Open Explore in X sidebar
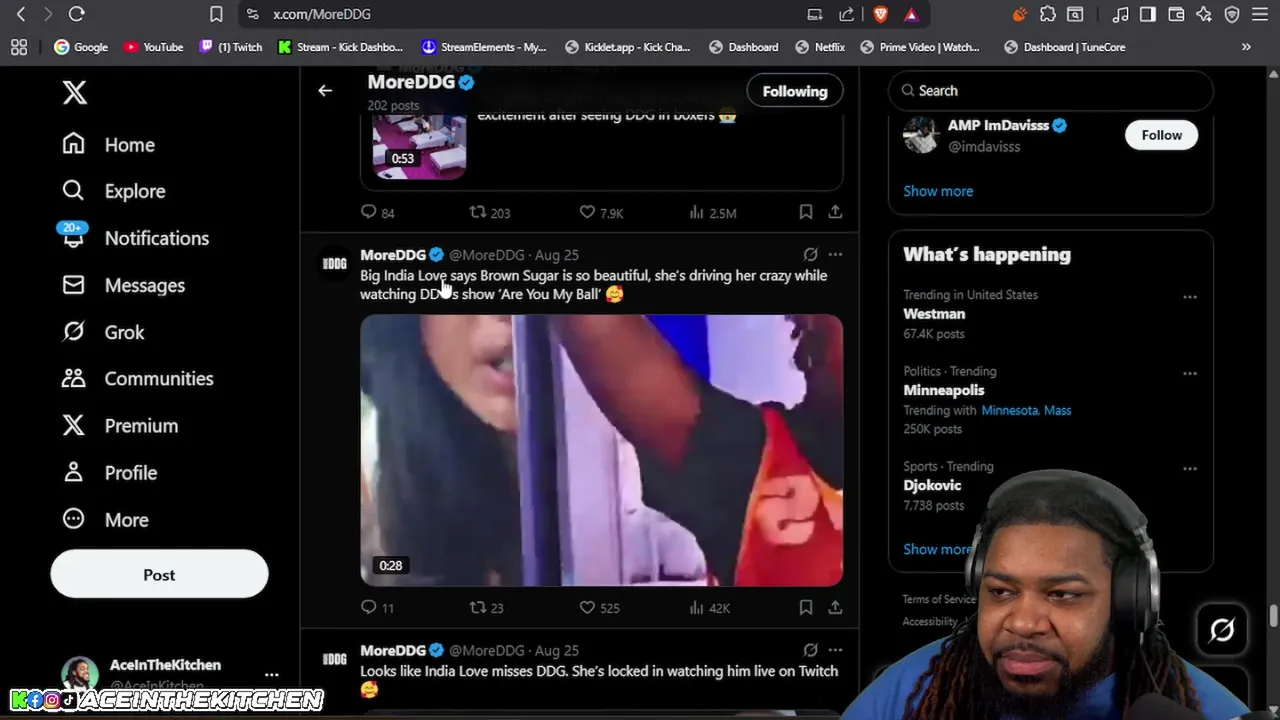This screenshot has width=1280, height=720. [113, 191]
